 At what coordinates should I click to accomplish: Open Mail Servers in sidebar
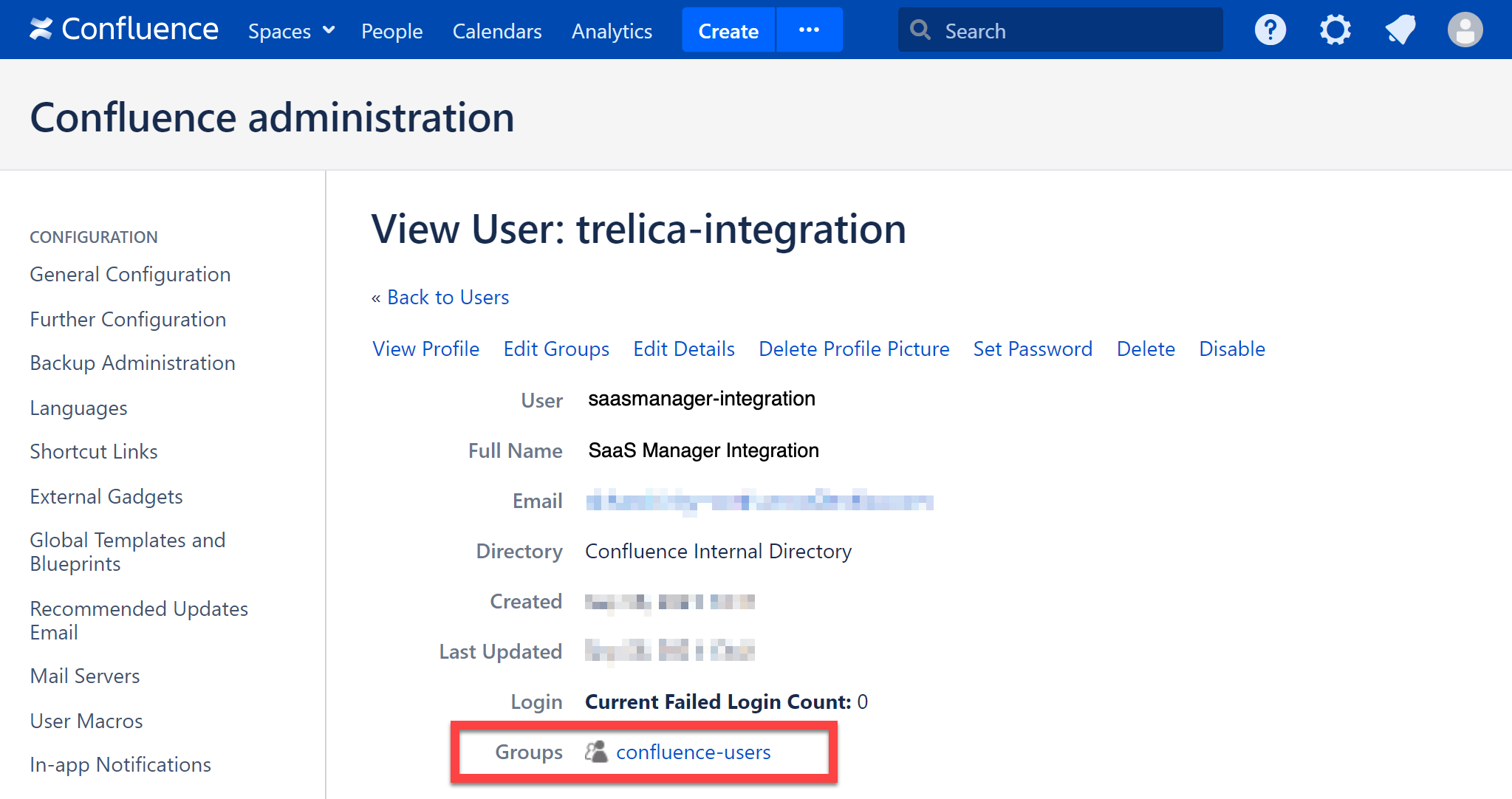[85, 676]
